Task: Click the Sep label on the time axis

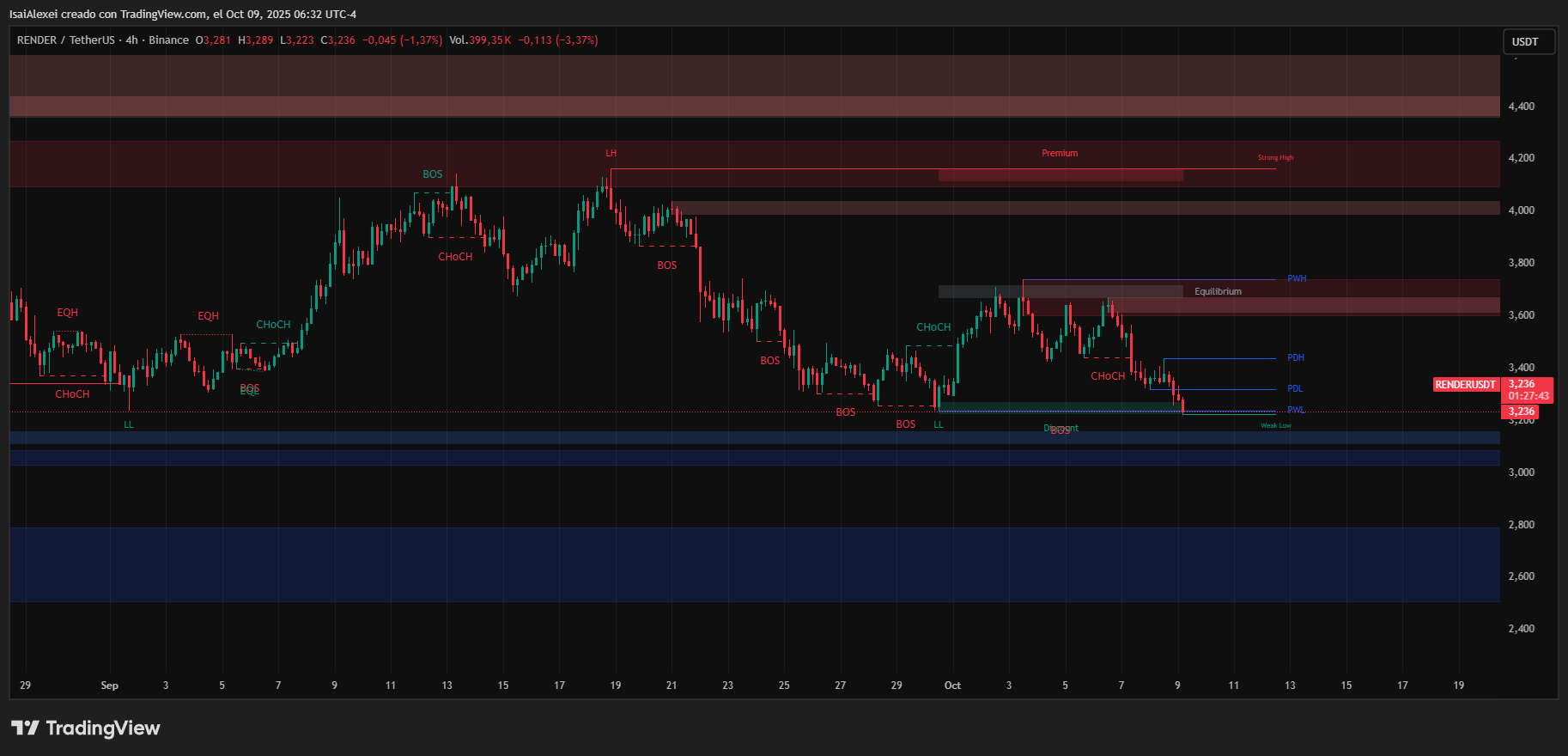Action: (109, 686)
